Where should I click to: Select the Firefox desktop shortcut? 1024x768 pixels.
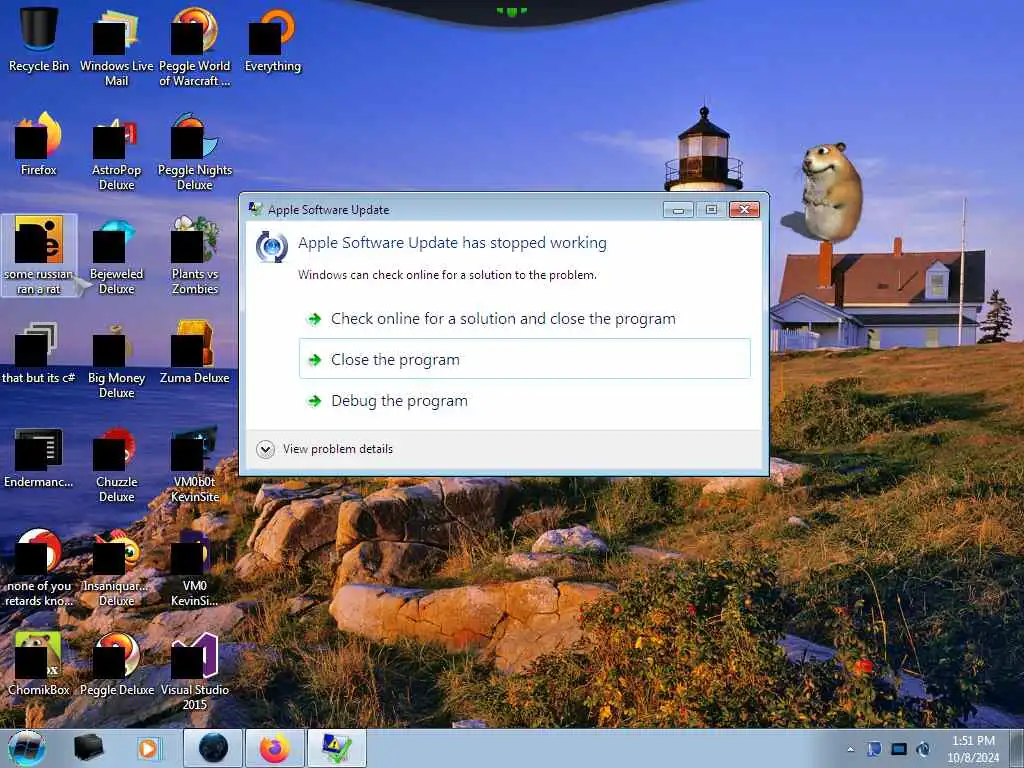click(39, 144)
